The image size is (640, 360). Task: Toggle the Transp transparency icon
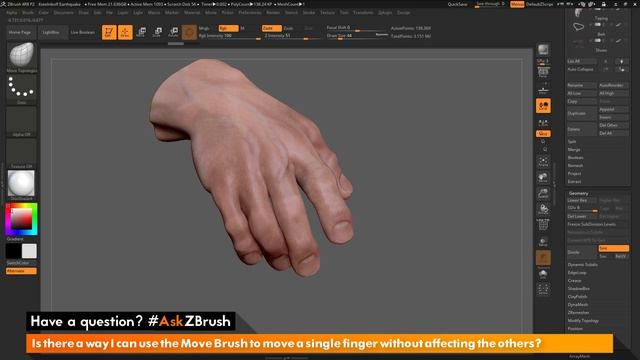(543, 242)
